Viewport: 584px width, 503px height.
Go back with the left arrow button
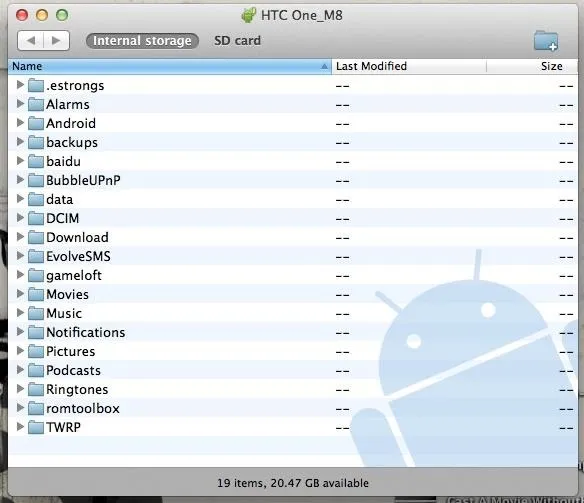pos(31,40)
